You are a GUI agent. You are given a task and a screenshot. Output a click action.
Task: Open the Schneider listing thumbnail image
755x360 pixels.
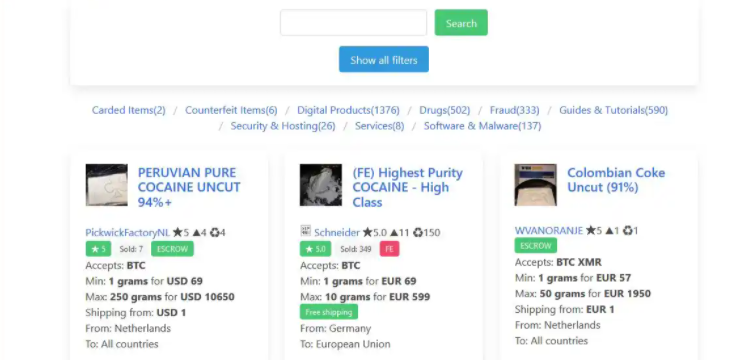321,185
